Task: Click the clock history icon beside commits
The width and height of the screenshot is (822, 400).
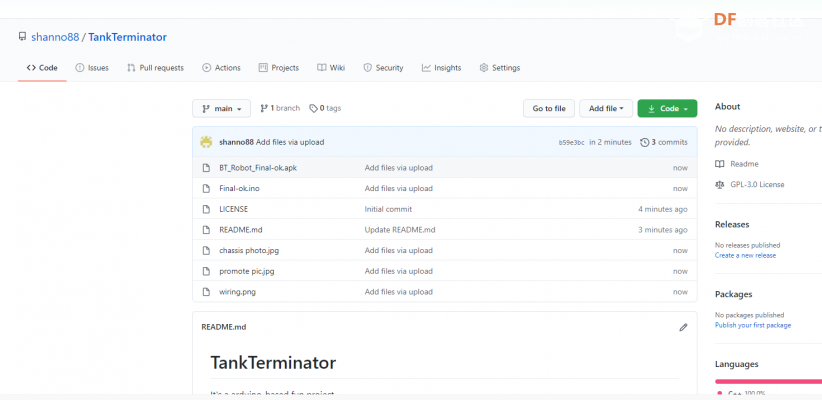Action: point(645,142)
